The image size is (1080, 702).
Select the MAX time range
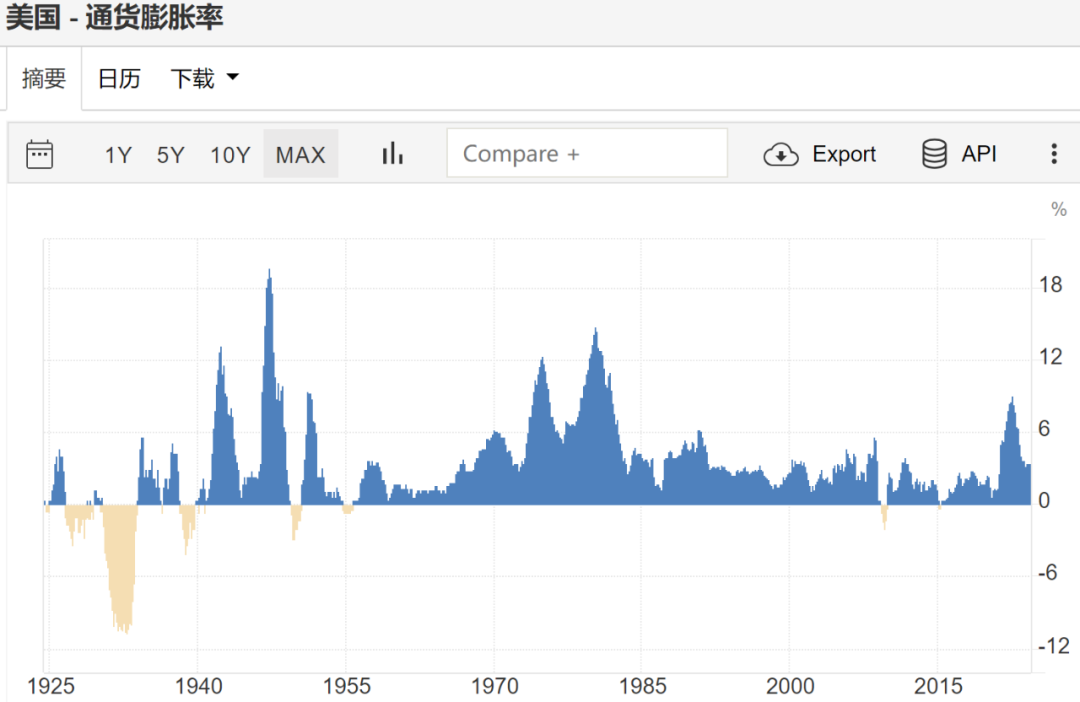pyautogui.click(x=300, y=154)
